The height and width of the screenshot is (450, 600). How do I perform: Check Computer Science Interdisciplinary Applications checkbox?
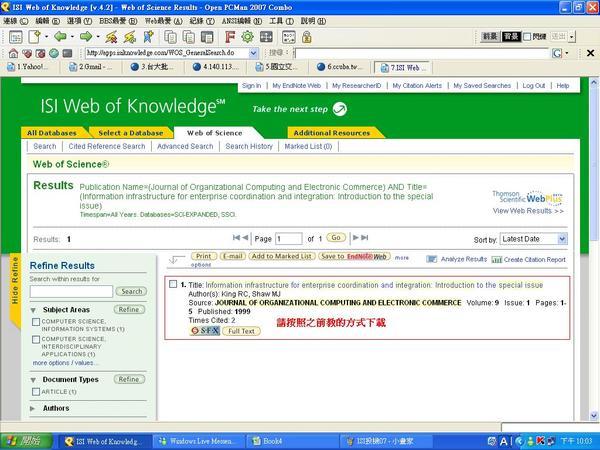[x=36, y=339]
